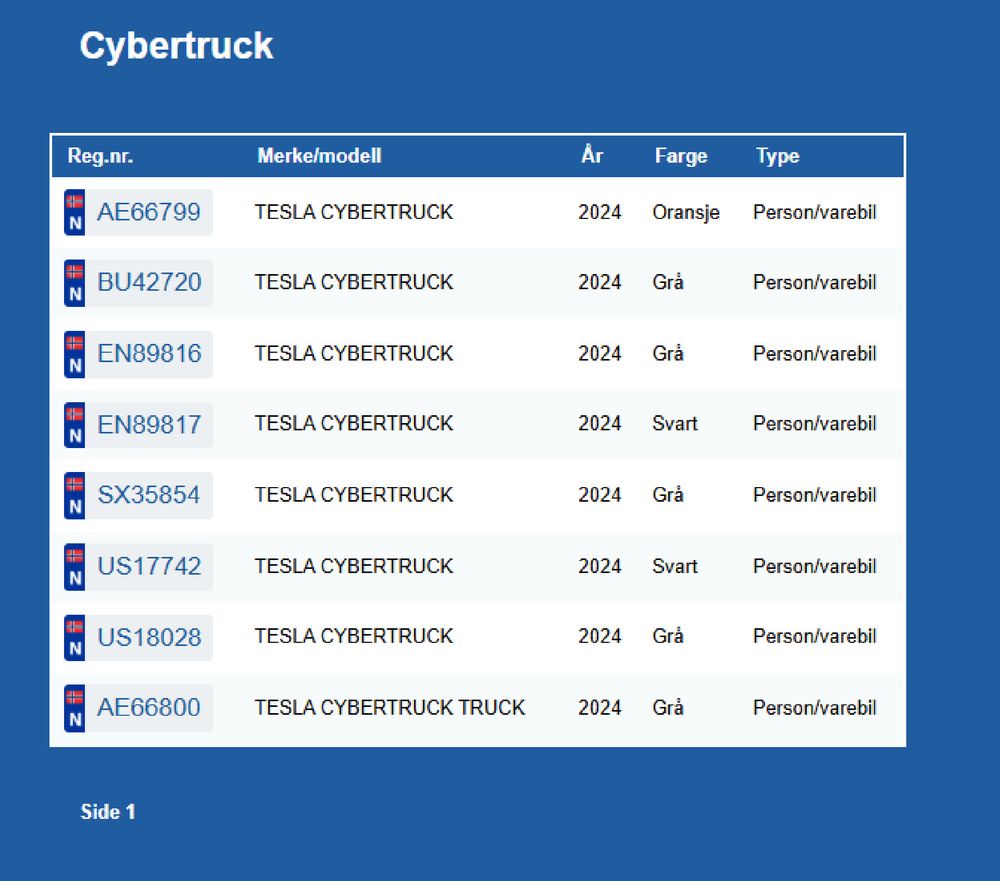Click the Merke/modell column header
Screen dimensions: 1000x881
319,156
